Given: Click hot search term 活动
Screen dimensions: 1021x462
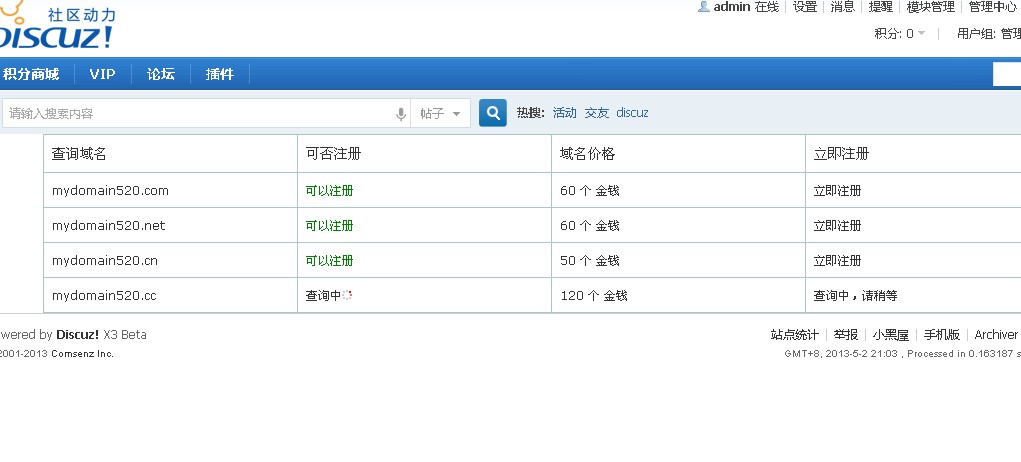Looking at the screenshot, I should (565, 113).
